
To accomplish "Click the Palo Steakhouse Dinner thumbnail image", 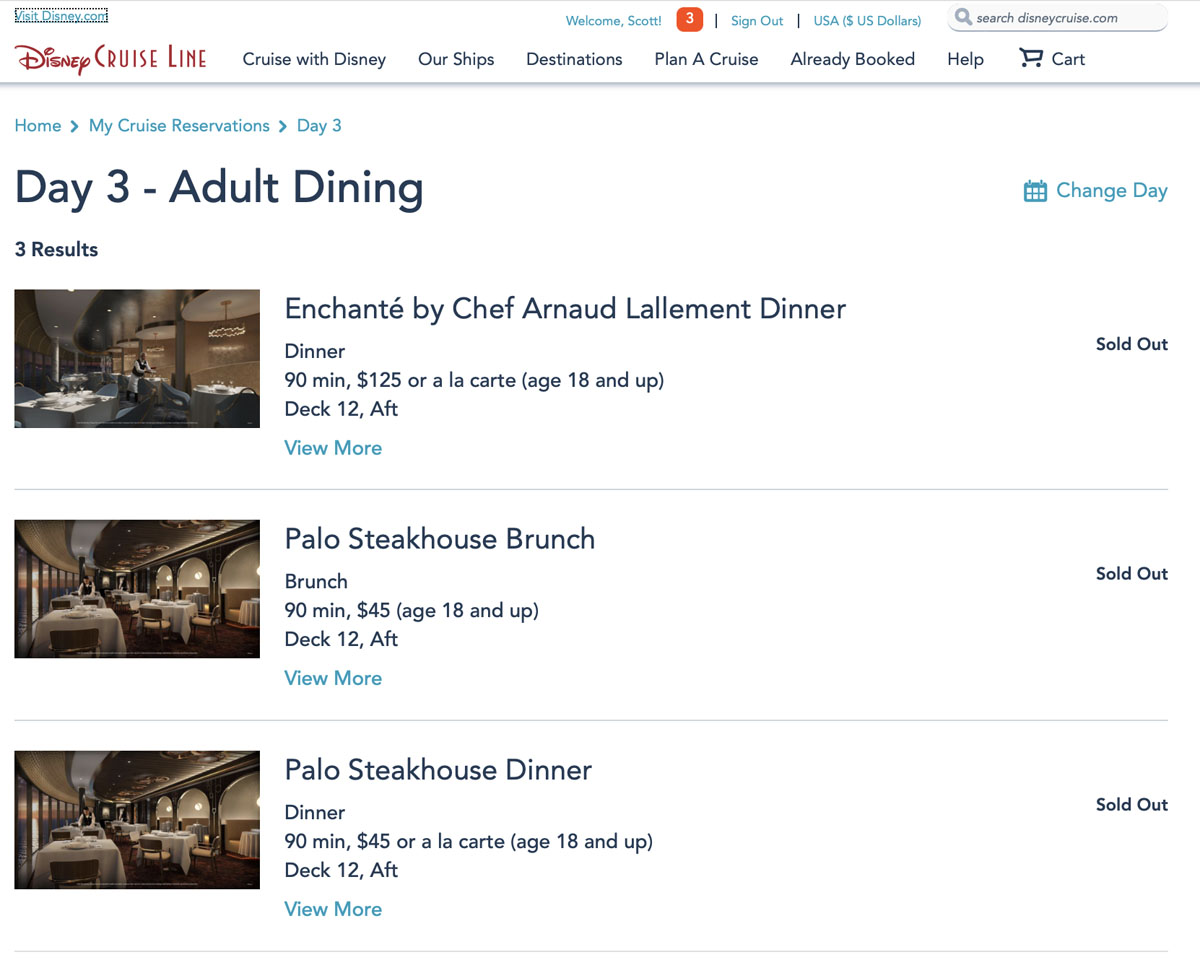I will click(137, 820).
